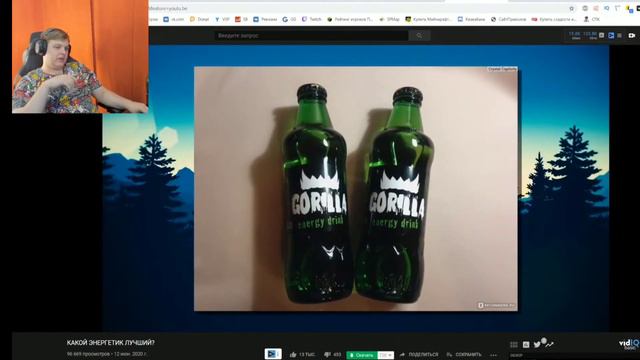
Task: Open the SRMap bookmark
Action: pos(390,19)
